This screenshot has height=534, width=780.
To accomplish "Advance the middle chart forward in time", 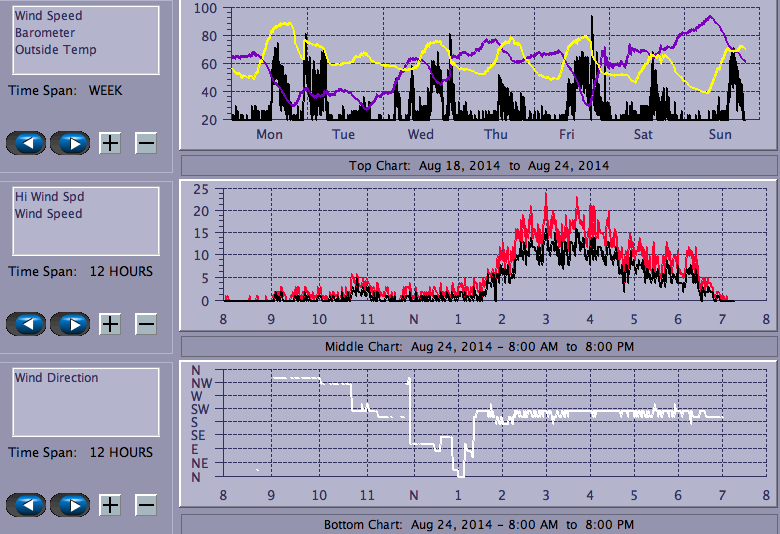I will (x=70, y=324).
